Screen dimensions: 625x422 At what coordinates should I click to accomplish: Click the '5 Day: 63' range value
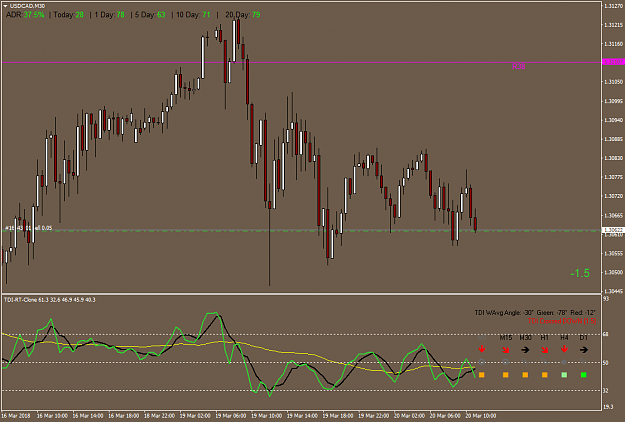click(x=150, y=15)
